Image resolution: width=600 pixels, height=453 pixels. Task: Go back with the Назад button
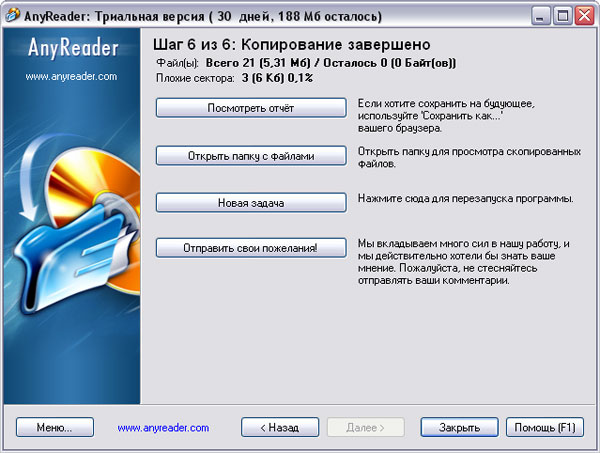pos(280,427)
